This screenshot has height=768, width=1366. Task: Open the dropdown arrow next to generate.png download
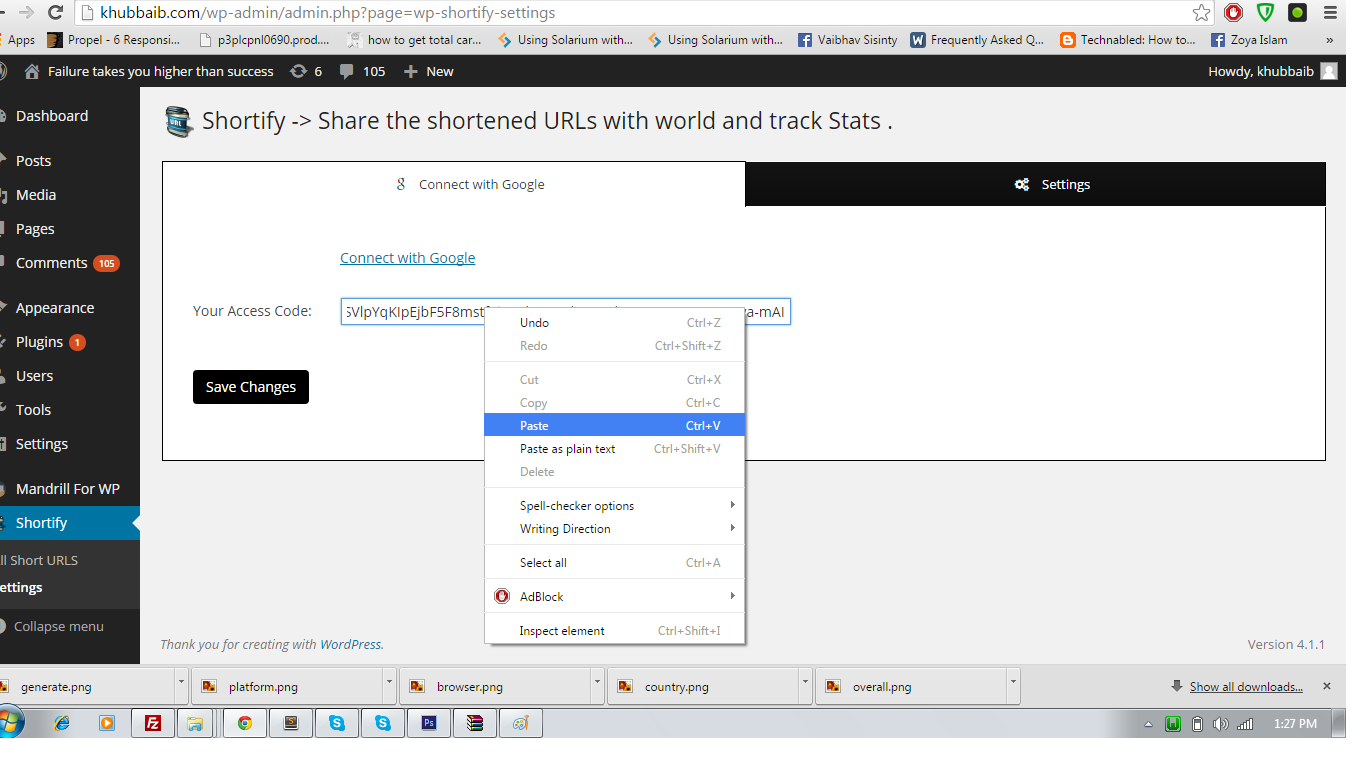[x=181, y=686]
